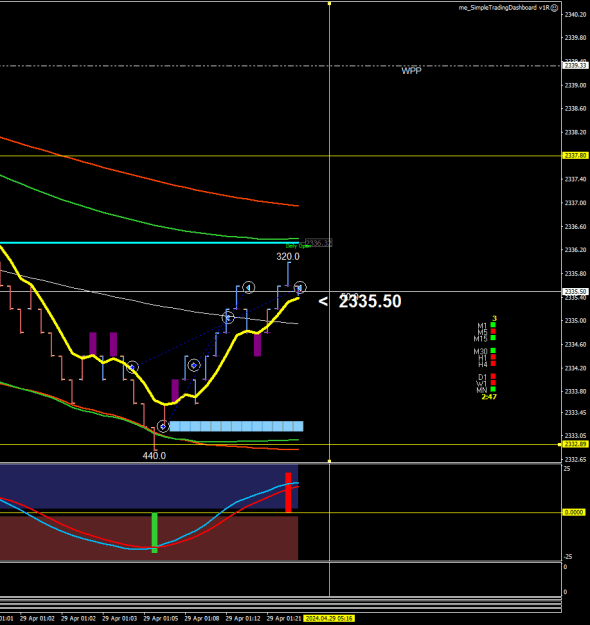Click the 2335.50 current price tag on scale

575,292
